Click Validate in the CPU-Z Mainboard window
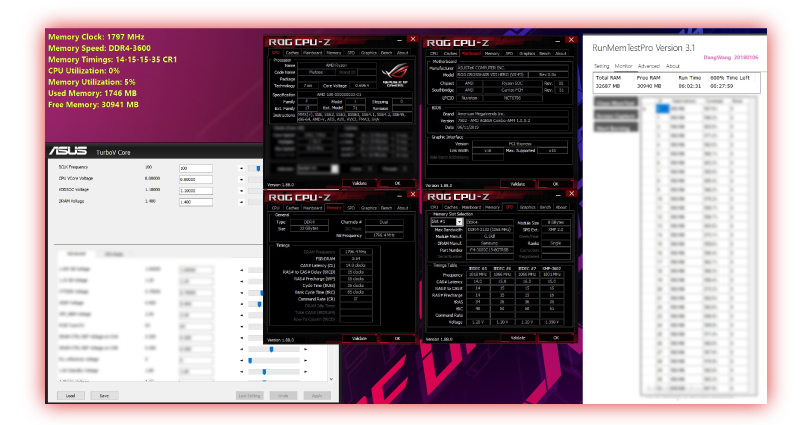 pyautogui.click(x=518, y=184)
